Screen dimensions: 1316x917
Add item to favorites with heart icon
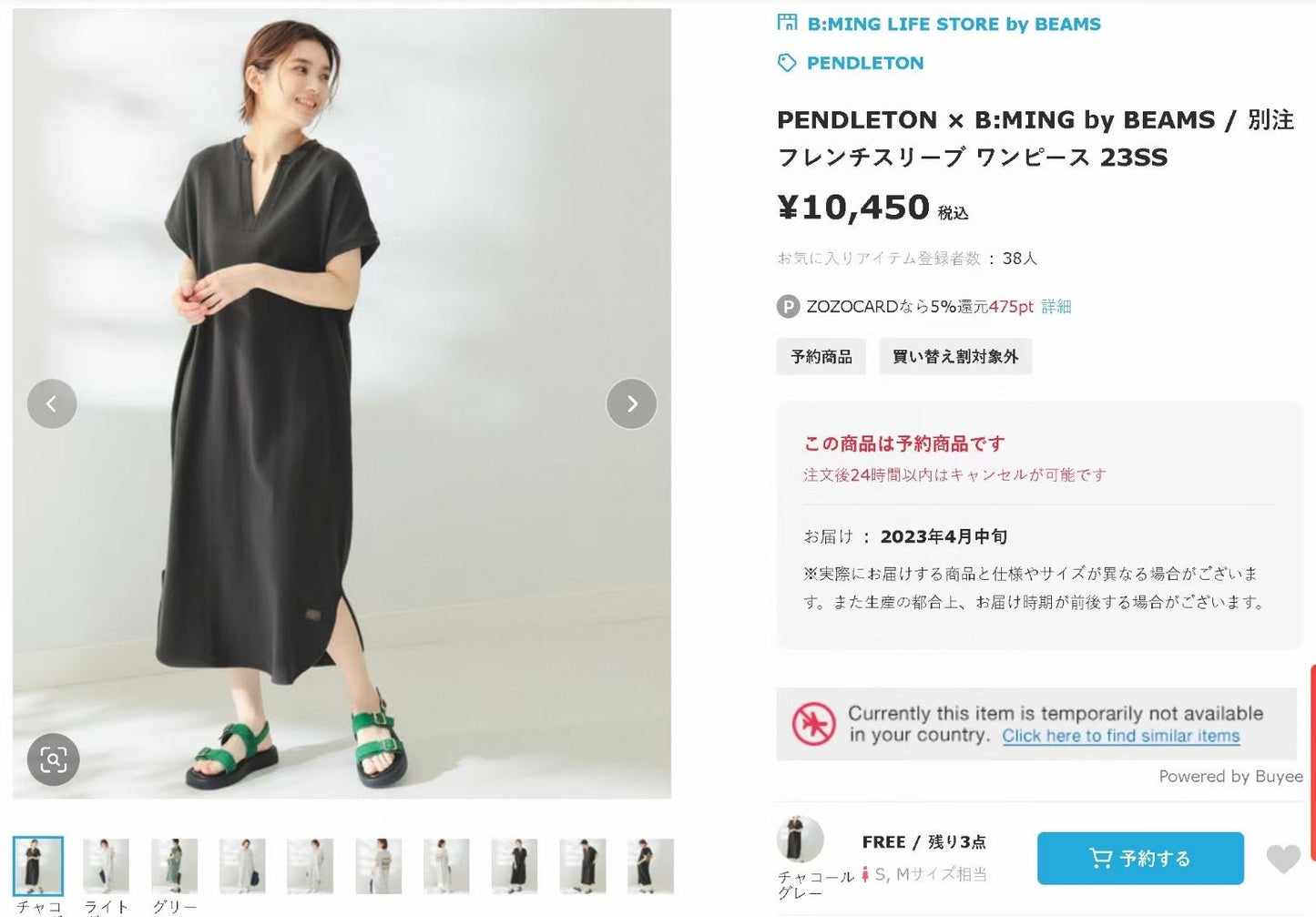tap(1283, 858)
